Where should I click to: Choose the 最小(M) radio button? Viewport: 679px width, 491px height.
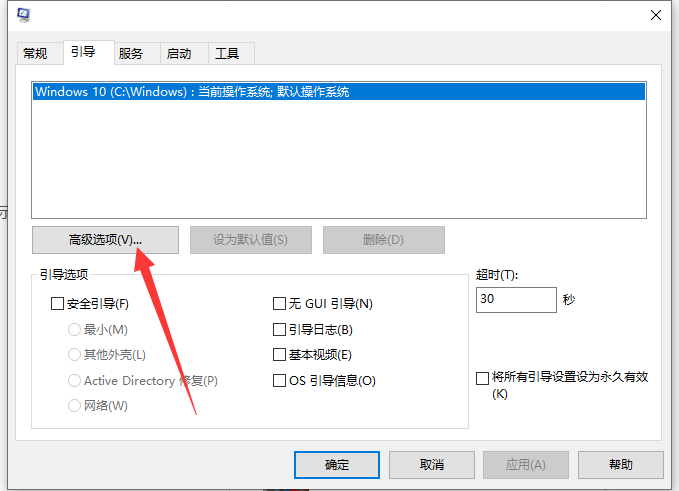74,329
